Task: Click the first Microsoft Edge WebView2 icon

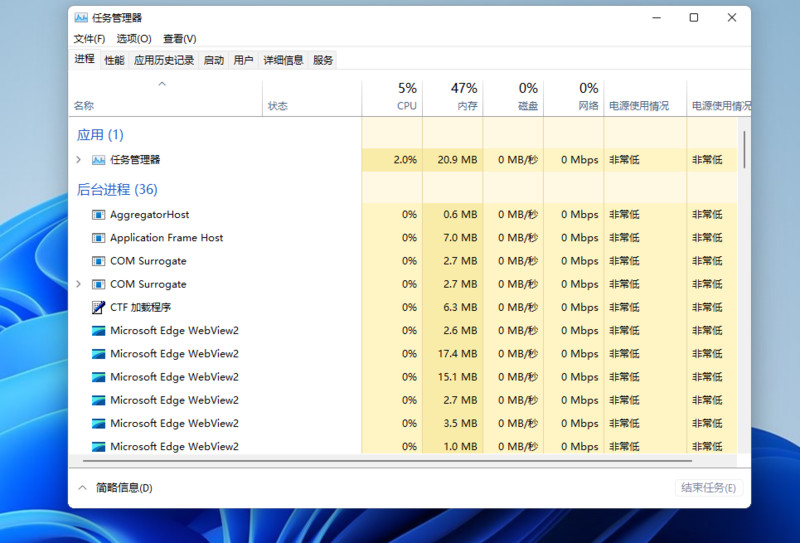Action: tap(98, 331)
